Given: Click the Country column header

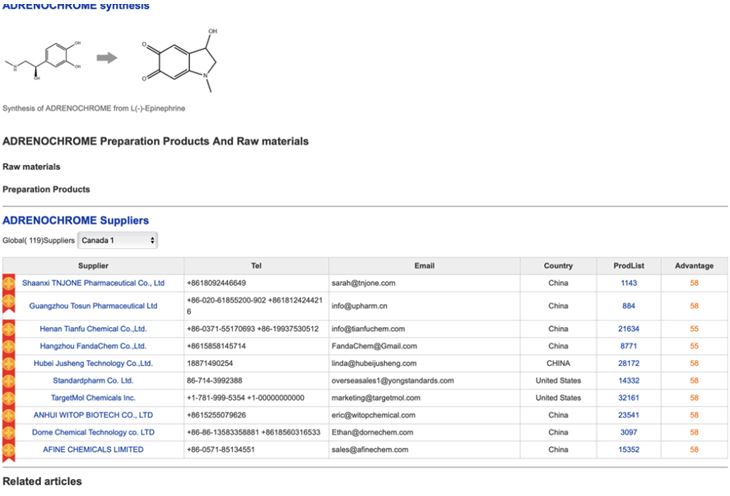Looking at the screenshot, I should (558, 265).
